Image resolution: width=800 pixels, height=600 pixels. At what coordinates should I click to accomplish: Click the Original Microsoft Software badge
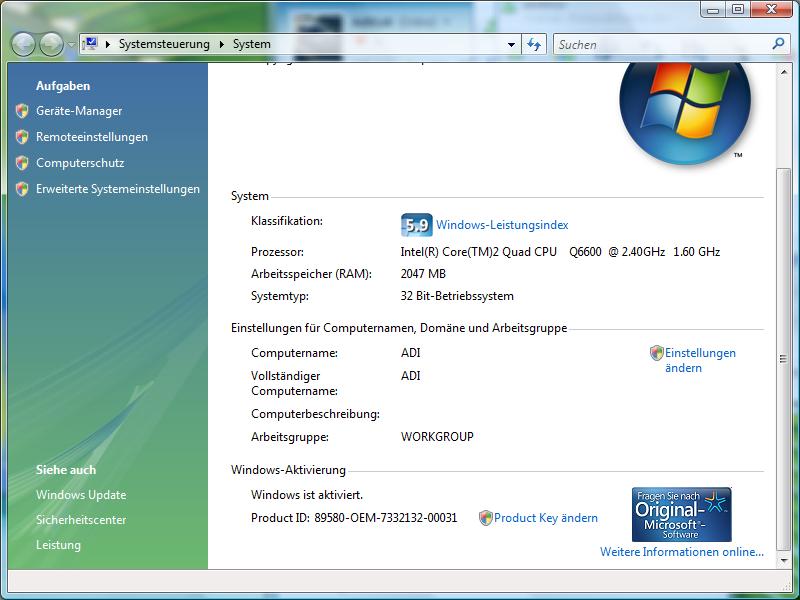(x=681, y=514)
